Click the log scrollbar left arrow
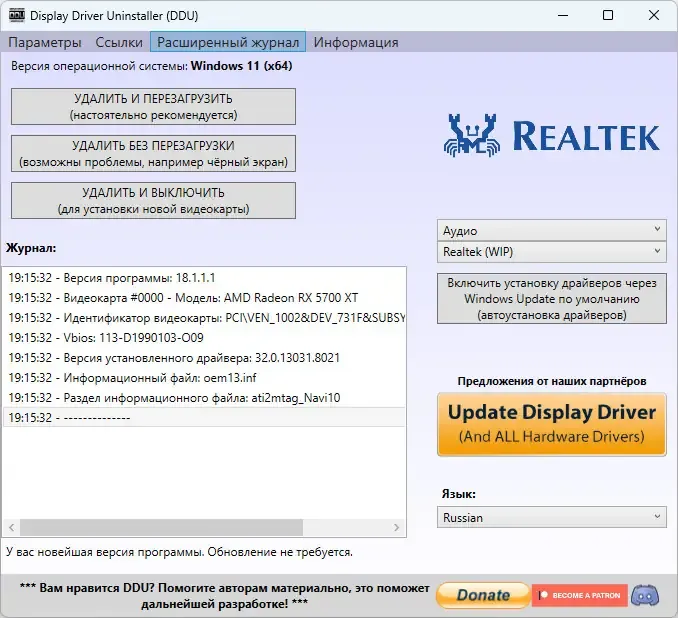678x618 pixels. pyautogui.click(x=12, y=527)
